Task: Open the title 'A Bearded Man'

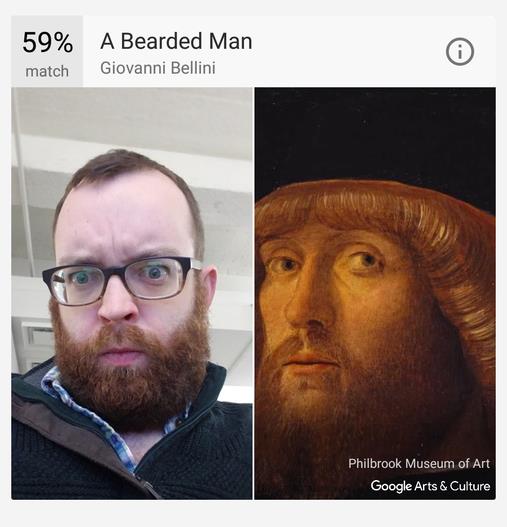Action: tap(176, 41)
